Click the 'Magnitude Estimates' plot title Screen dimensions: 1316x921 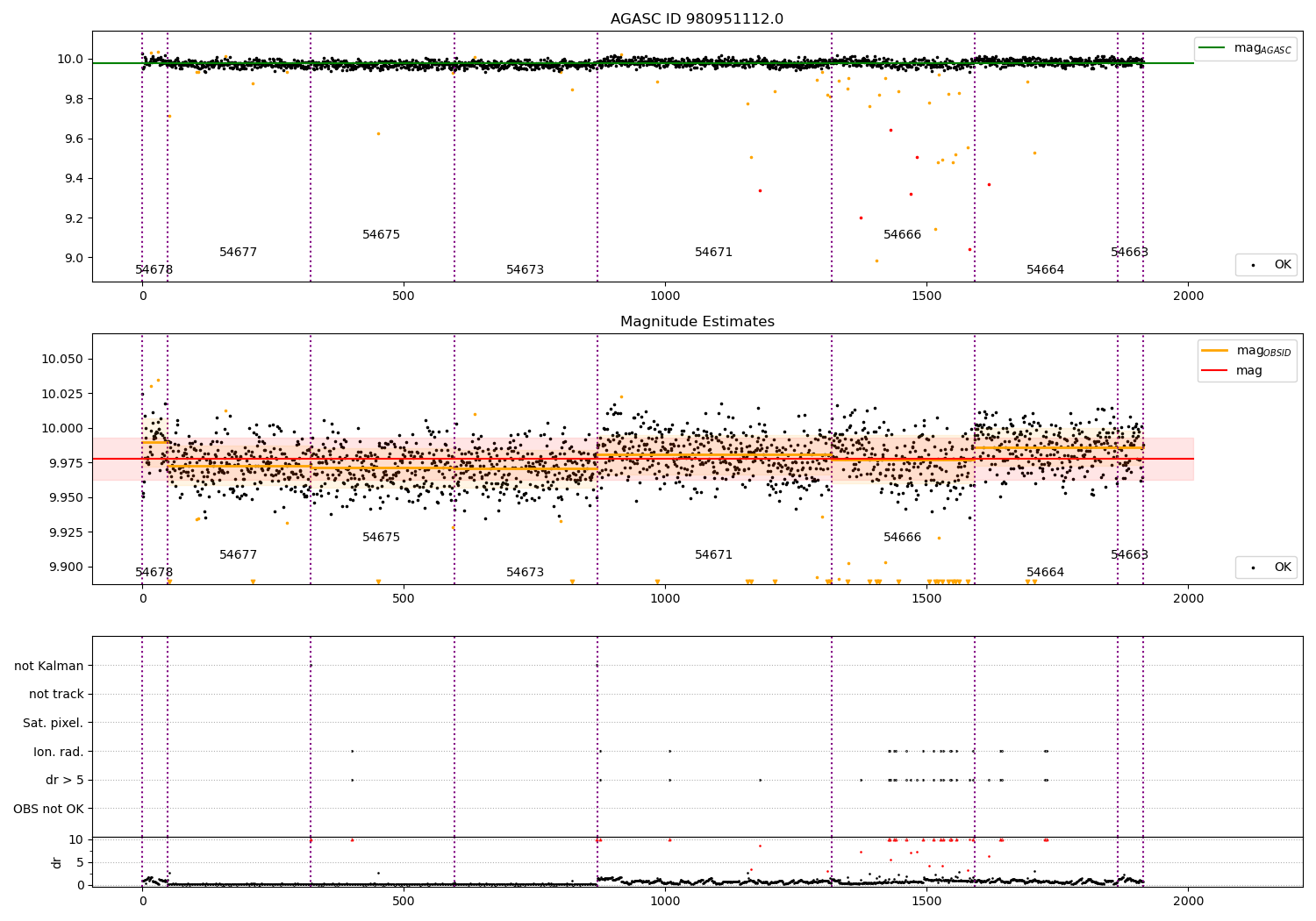(x=697, y=322)
